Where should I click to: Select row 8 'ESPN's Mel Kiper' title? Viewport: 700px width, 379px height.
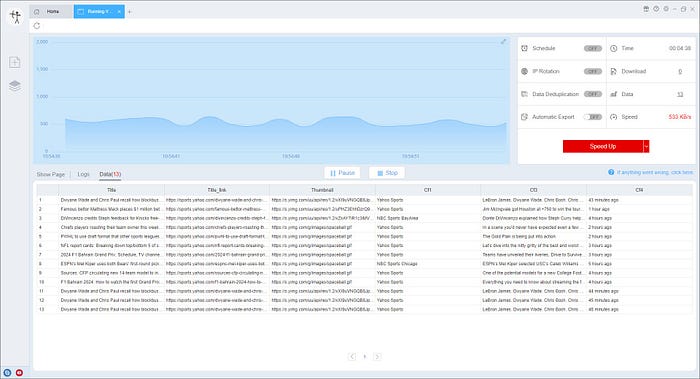click(111, 264)
